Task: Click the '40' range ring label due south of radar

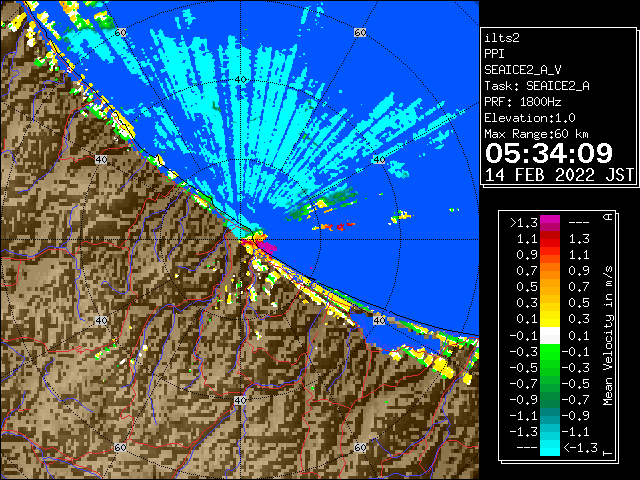Action: point(240,400)
